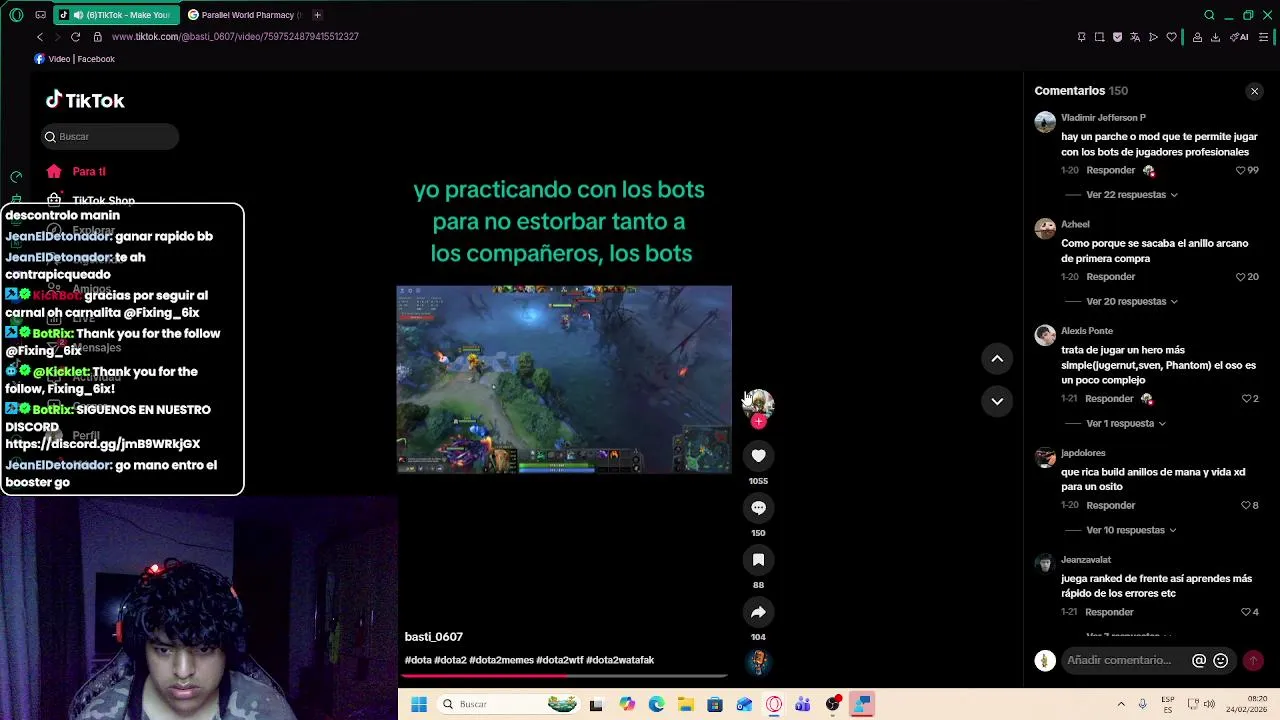Expand Ver 1 respuesta
This screenshot has height=720, width=1280.
[x=1125, y=423]
